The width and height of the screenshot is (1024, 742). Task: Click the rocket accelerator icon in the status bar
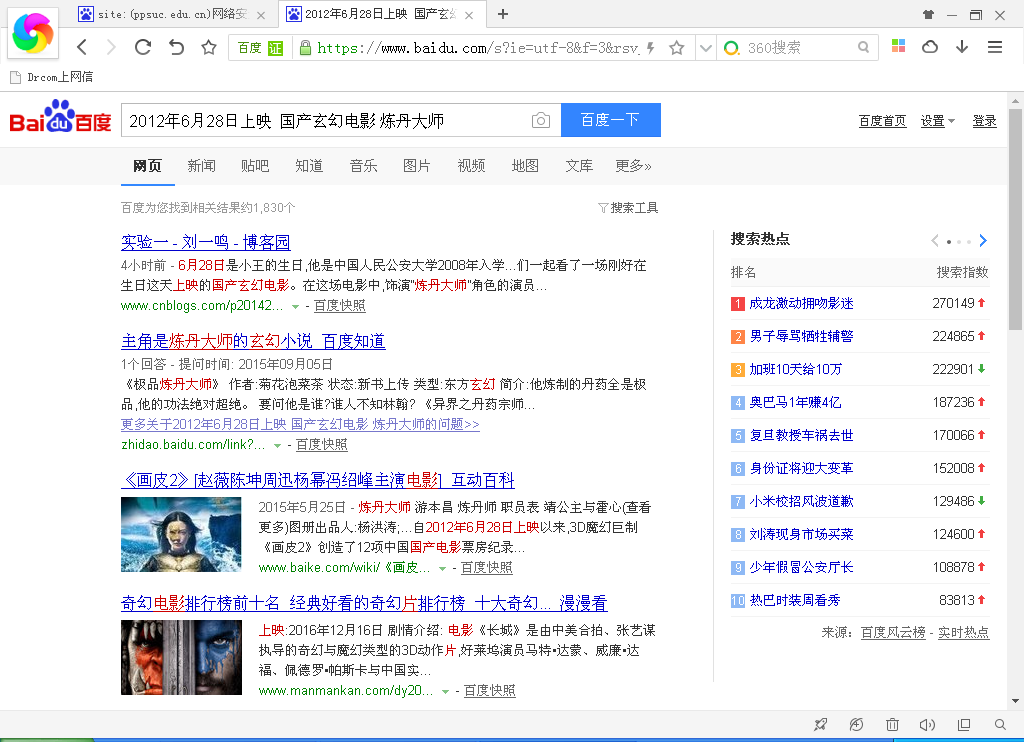click(820, 724)
